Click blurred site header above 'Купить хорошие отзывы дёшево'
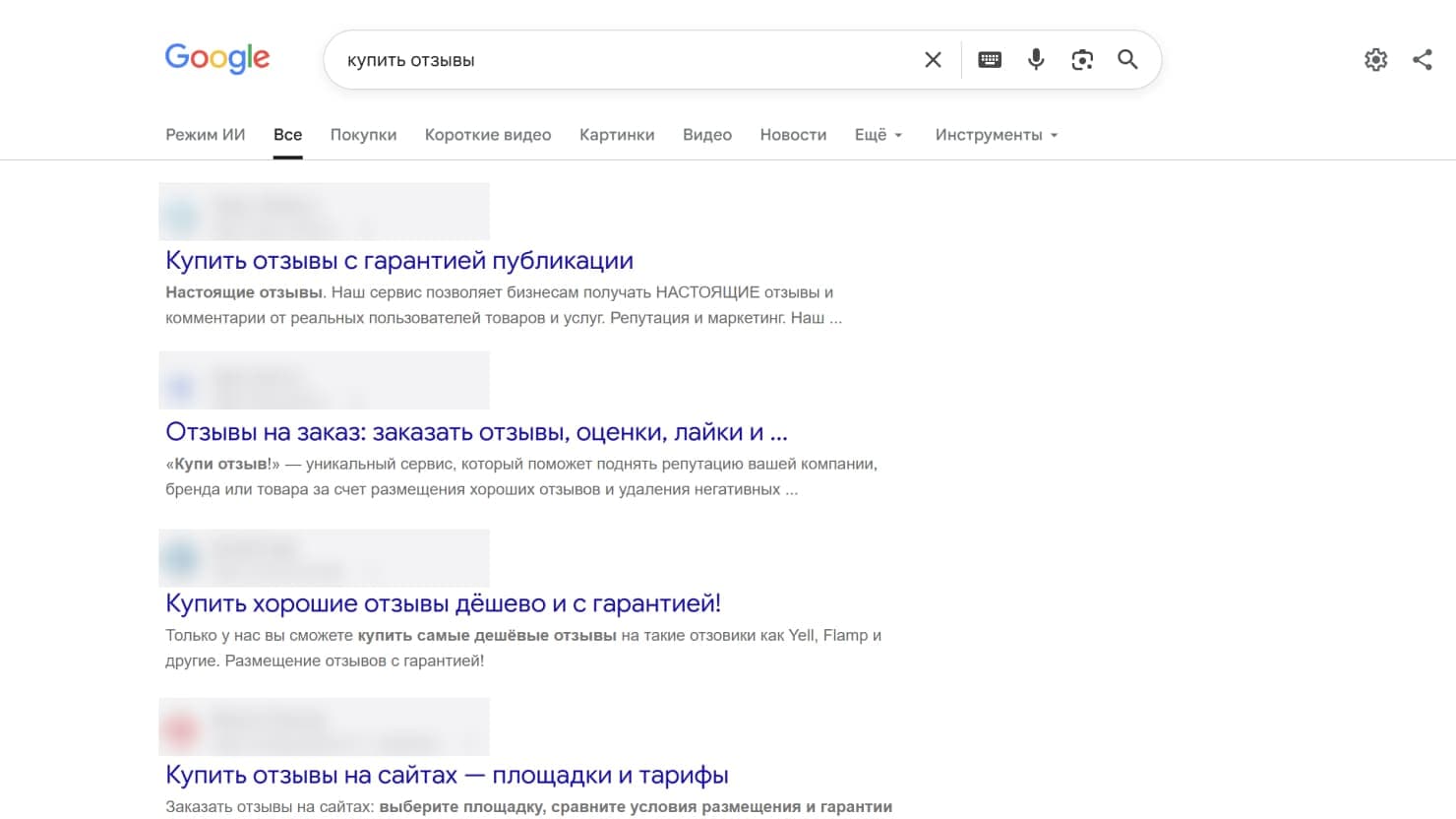Screen dimensions: 1456x819 [x=324, y=558]
